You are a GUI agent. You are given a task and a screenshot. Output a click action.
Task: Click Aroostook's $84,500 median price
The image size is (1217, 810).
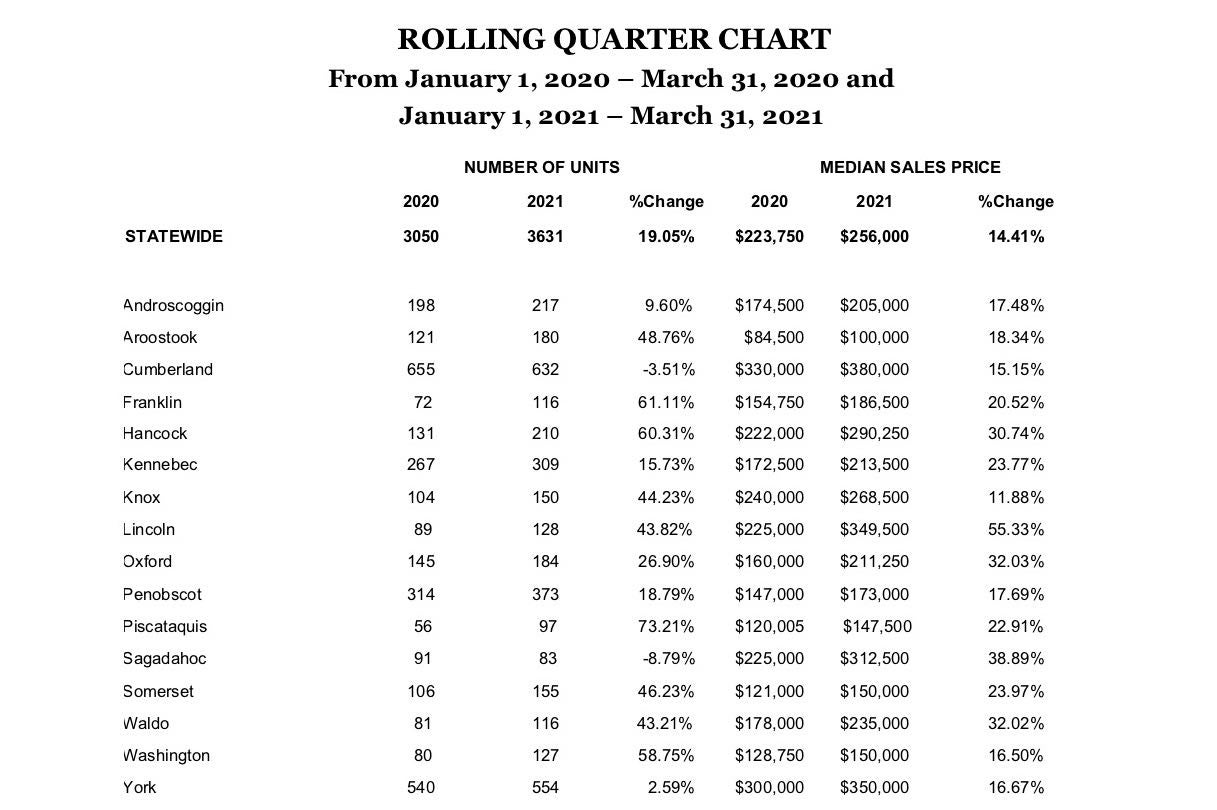tap(773, 338)
